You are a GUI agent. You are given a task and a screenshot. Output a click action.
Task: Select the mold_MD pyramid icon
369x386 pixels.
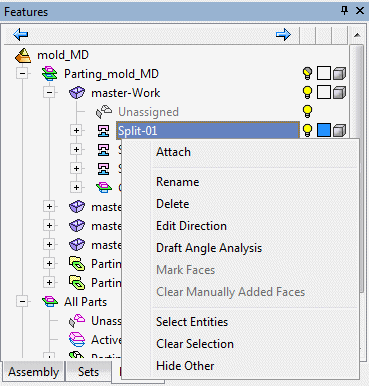click(x=23, y=55)
